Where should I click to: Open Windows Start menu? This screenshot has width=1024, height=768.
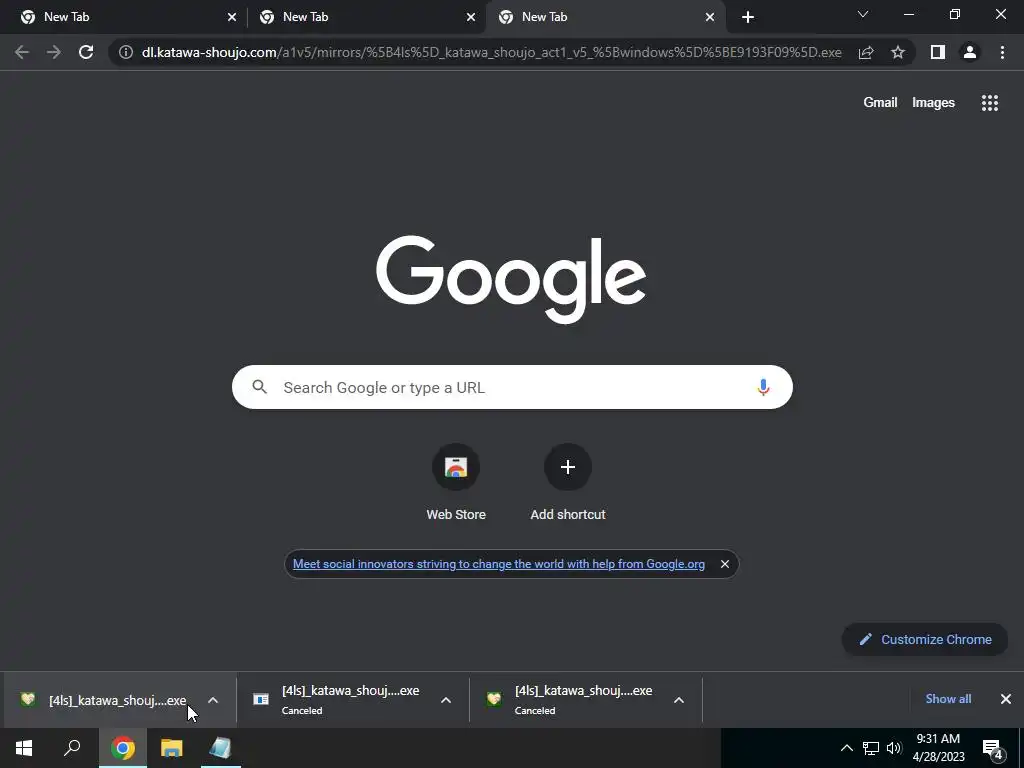[24, 748]
